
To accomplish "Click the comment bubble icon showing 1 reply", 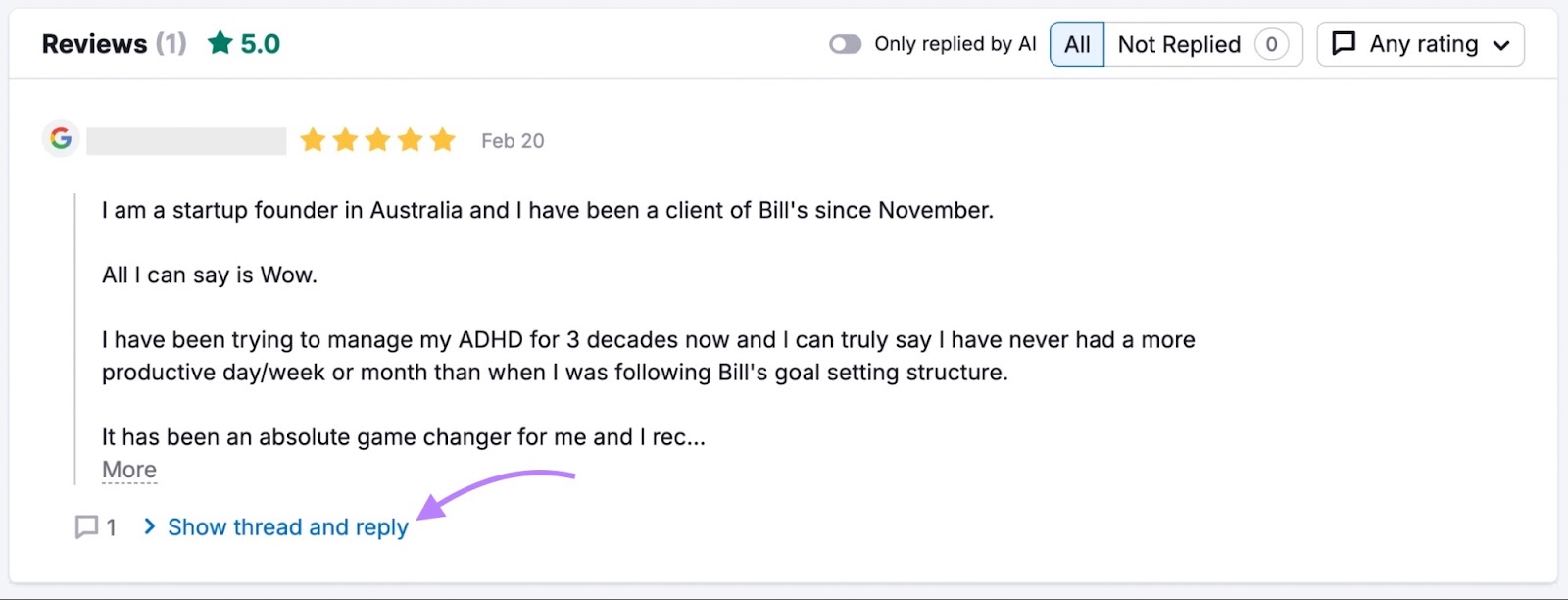I will [87, 527].
